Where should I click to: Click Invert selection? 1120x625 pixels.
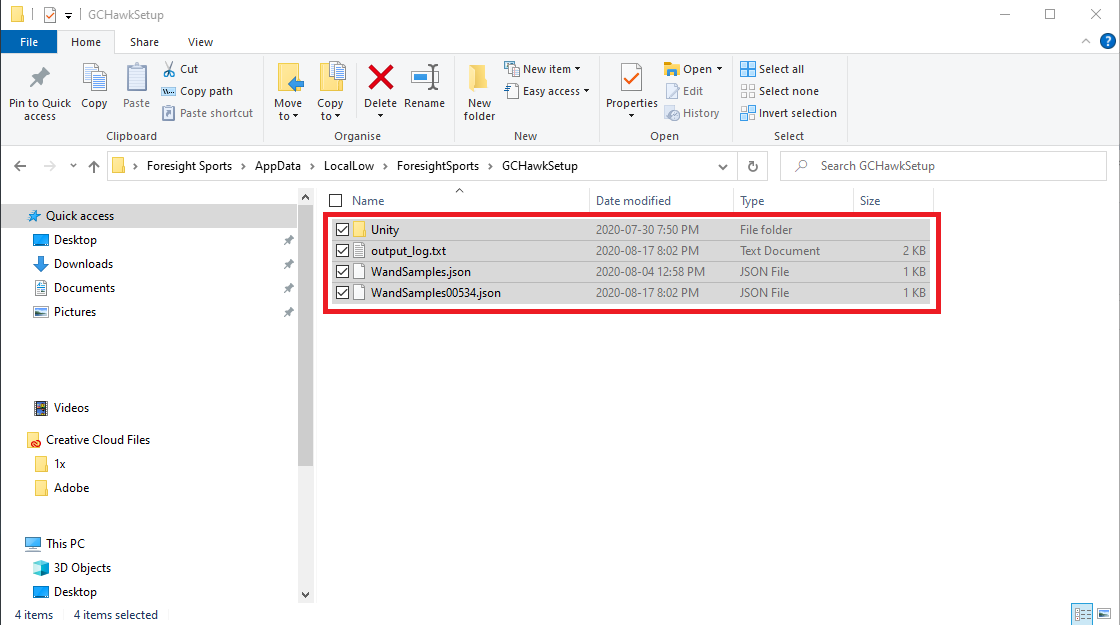pos(789,113)
